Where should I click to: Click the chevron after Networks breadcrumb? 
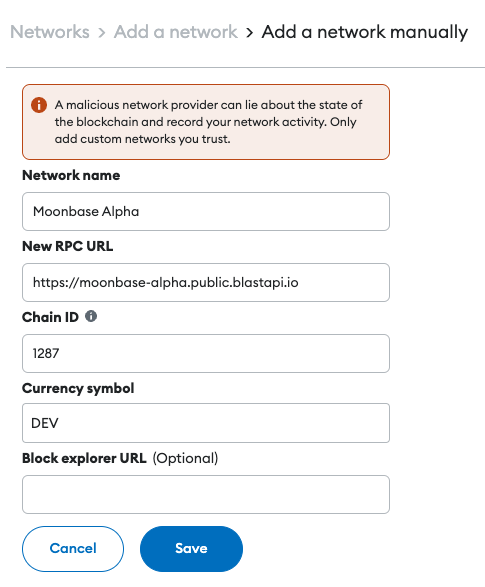(x=102, y=33)
